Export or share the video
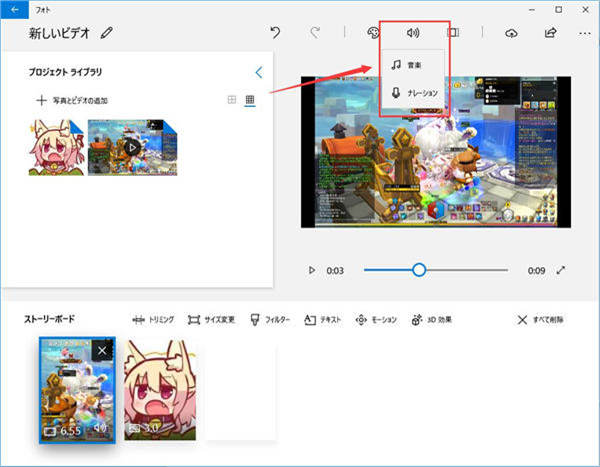The height and width of the screenshot is (467, 600). 550,33
